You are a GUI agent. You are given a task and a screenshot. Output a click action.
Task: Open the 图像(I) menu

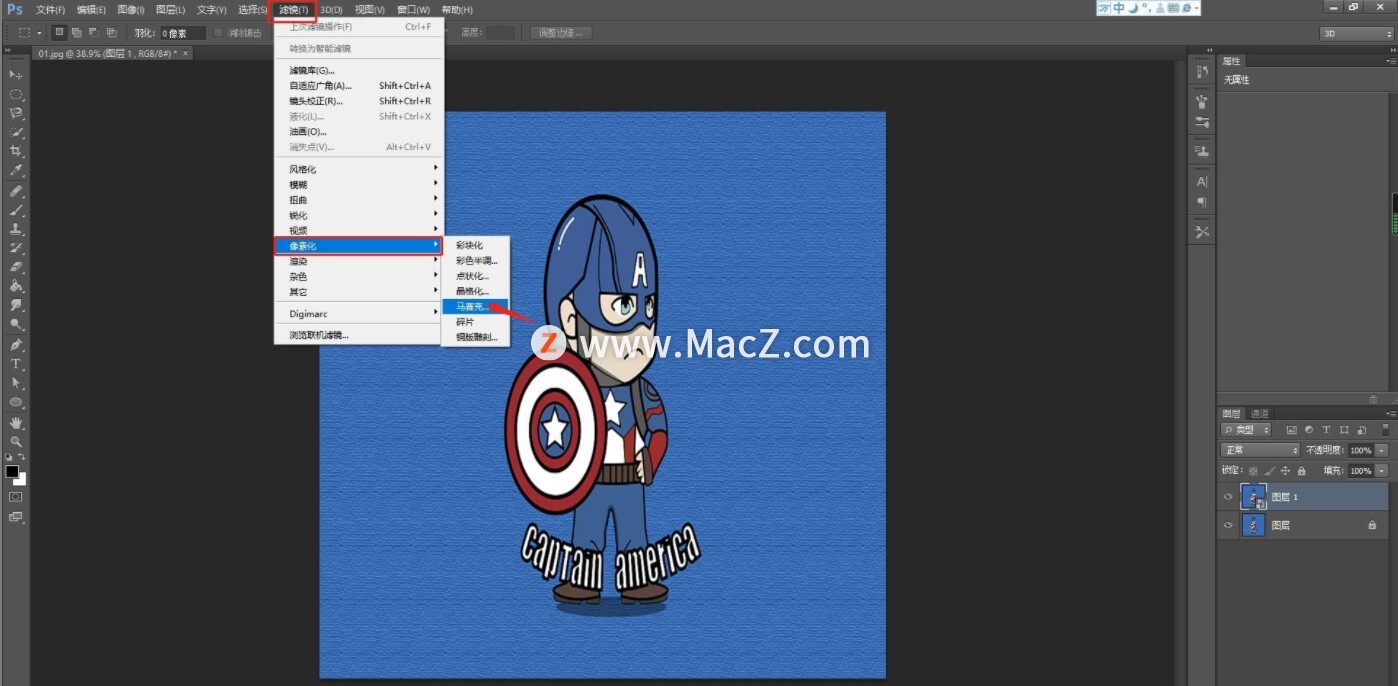tap(131, 10)
